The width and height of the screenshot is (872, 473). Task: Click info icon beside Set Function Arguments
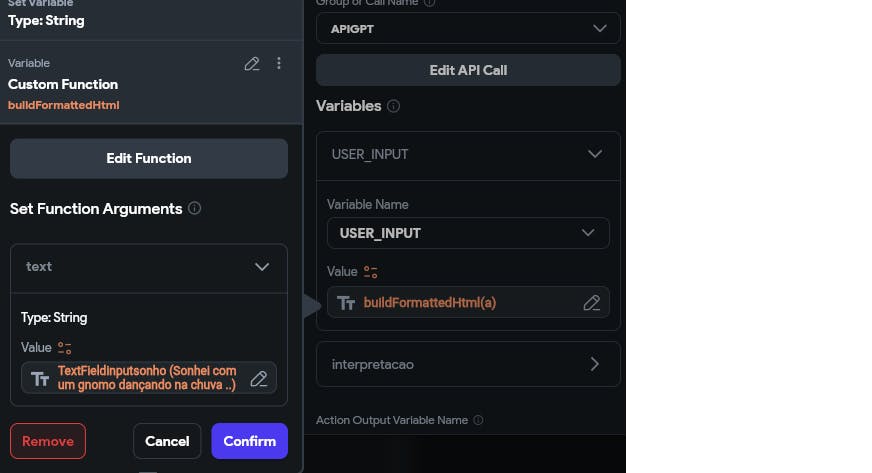tap(195, 209)
